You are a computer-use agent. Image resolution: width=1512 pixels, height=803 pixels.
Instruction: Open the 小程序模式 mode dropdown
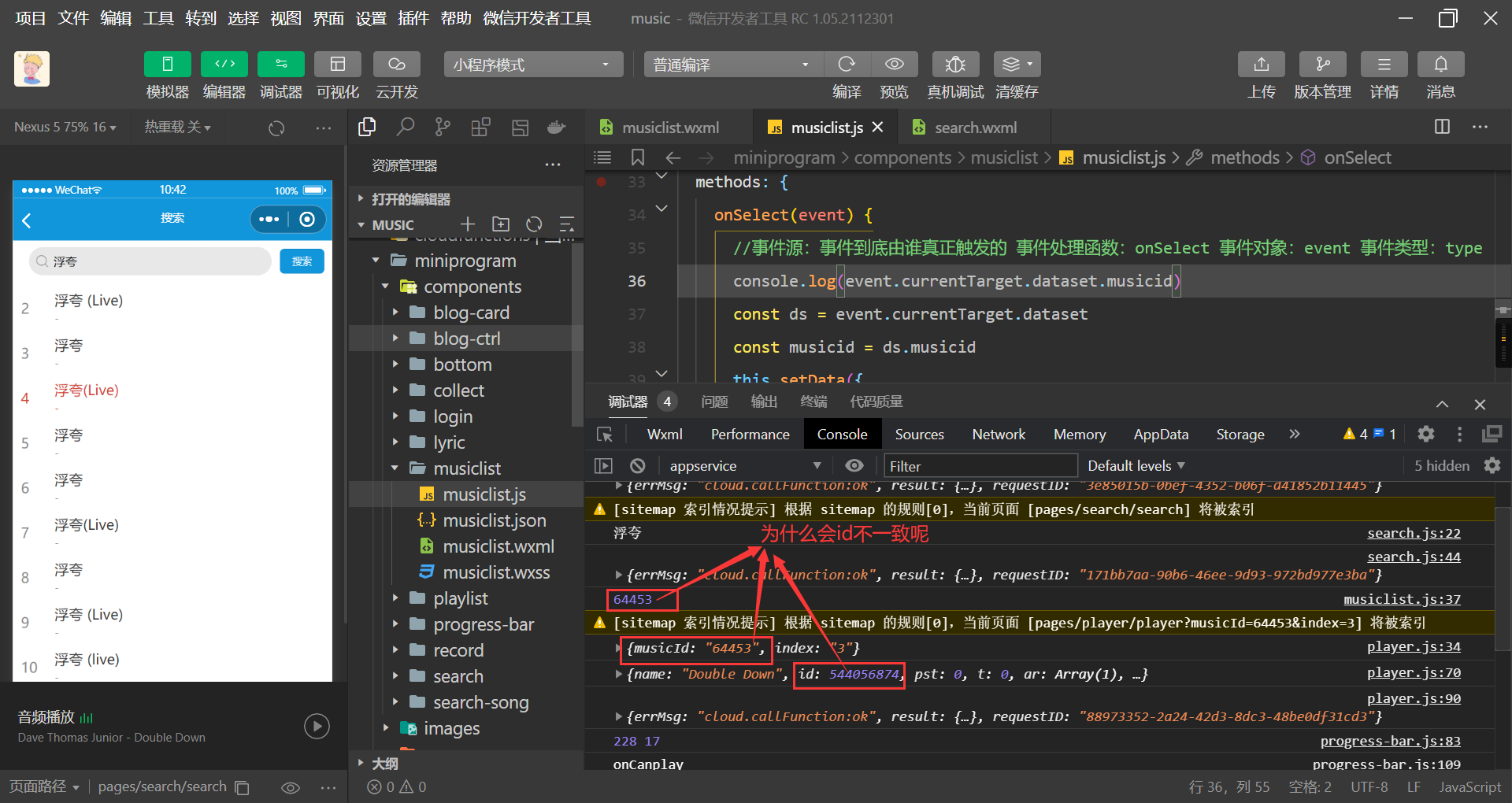533,65
